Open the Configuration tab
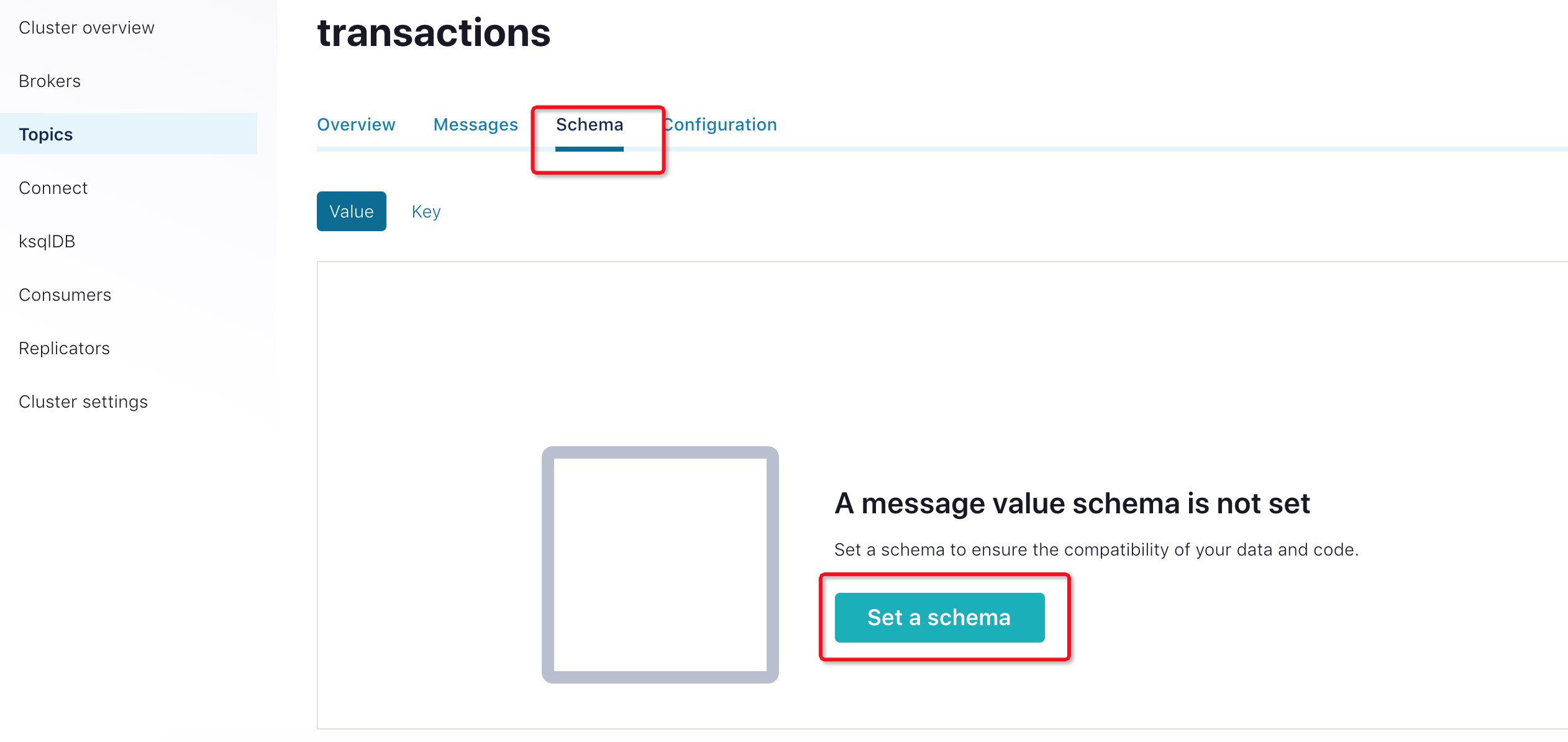The height and width of the screenshot is (742, 1568). tap(719, 124)
